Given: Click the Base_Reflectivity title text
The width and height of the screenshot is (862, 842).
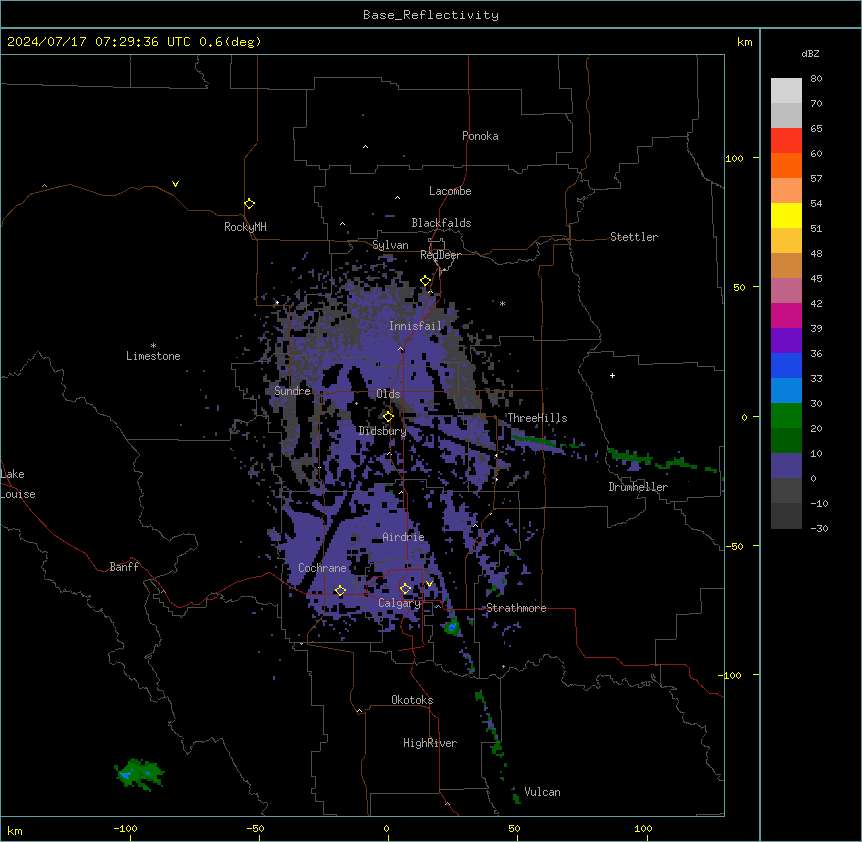Looking at the screenshot, I should click(431, 15).
